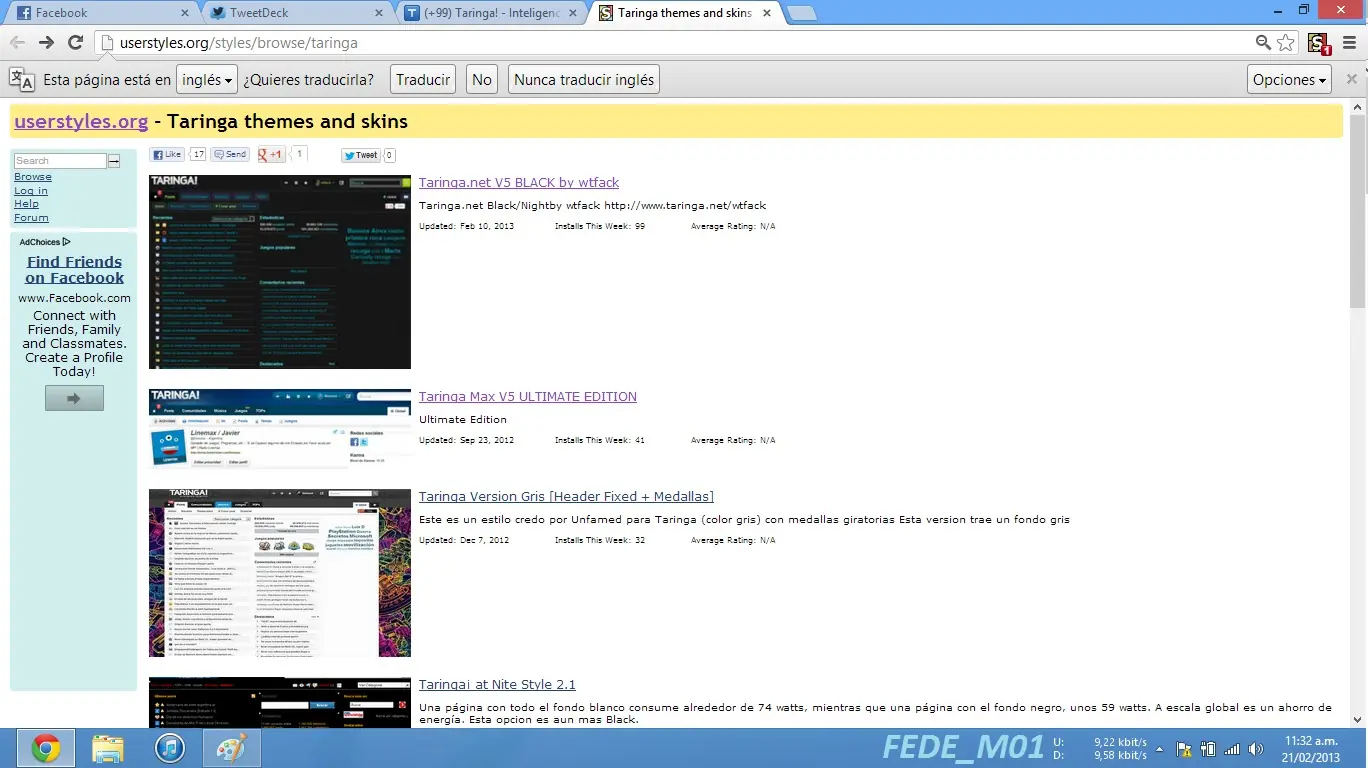Screen dimensions: 1368x768
Task: Open Taringa Max V5 ULTIMATE EDITION link
Action: point(528,396)
